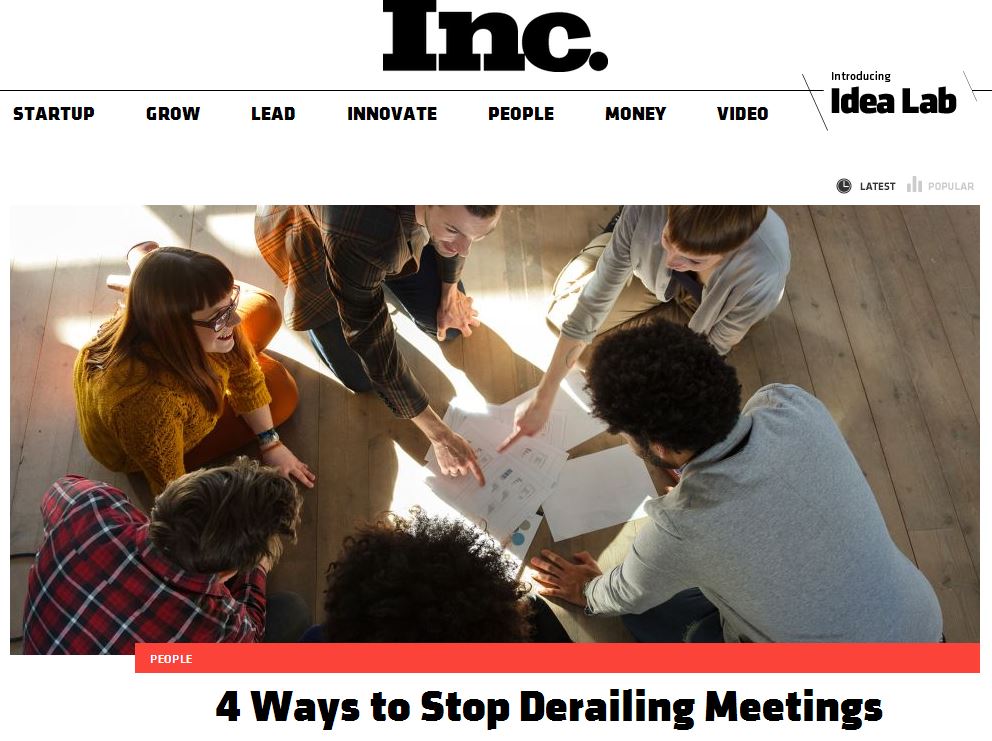Screen dimensions: 992x741
Task: Click the red category banner bar
Action: click(557, 658)
